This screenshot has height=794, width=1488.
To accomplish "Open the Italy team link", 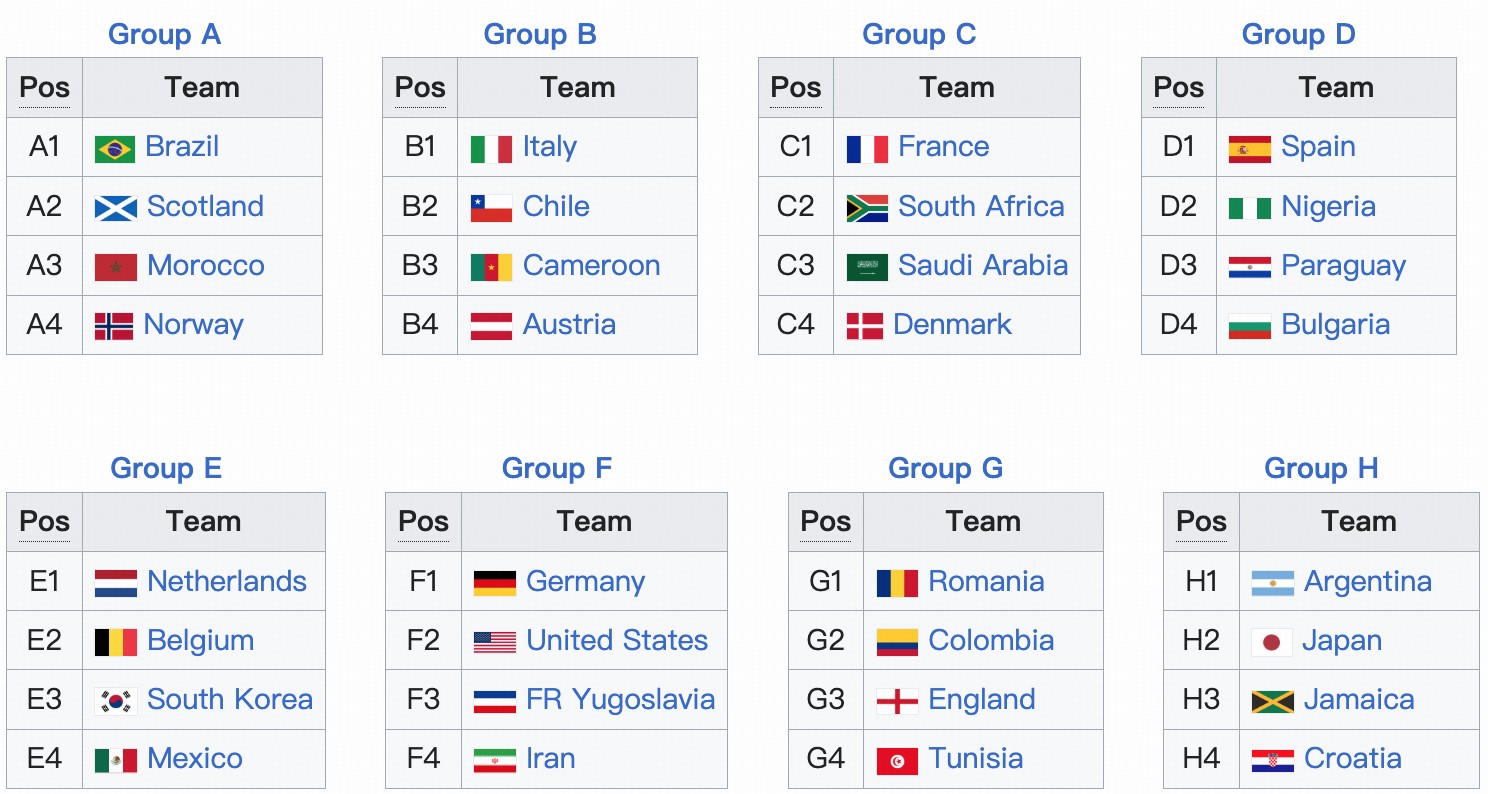I will (549, 147).
